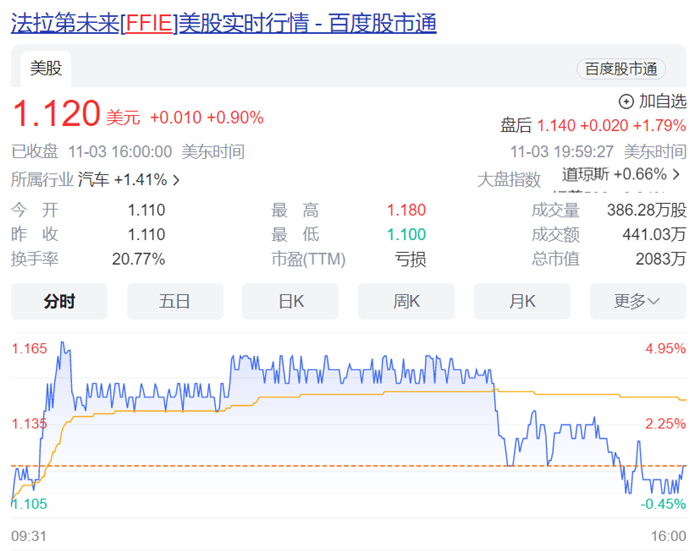Click the 4.95% axis label on chart
This screenshot has height=551, width=700.
click(666, 349)
